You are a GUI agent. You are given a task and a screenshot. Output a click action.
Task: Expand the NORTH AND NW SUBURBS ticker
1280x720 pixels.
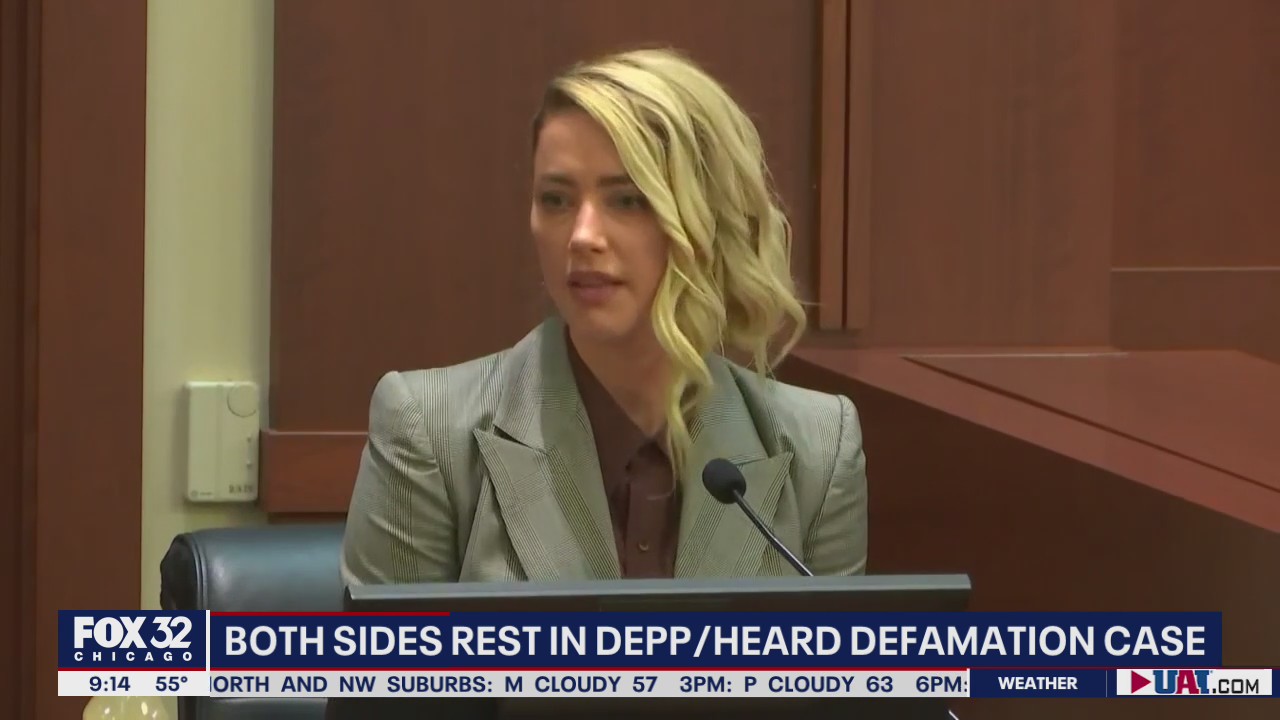tap(350, 685)
